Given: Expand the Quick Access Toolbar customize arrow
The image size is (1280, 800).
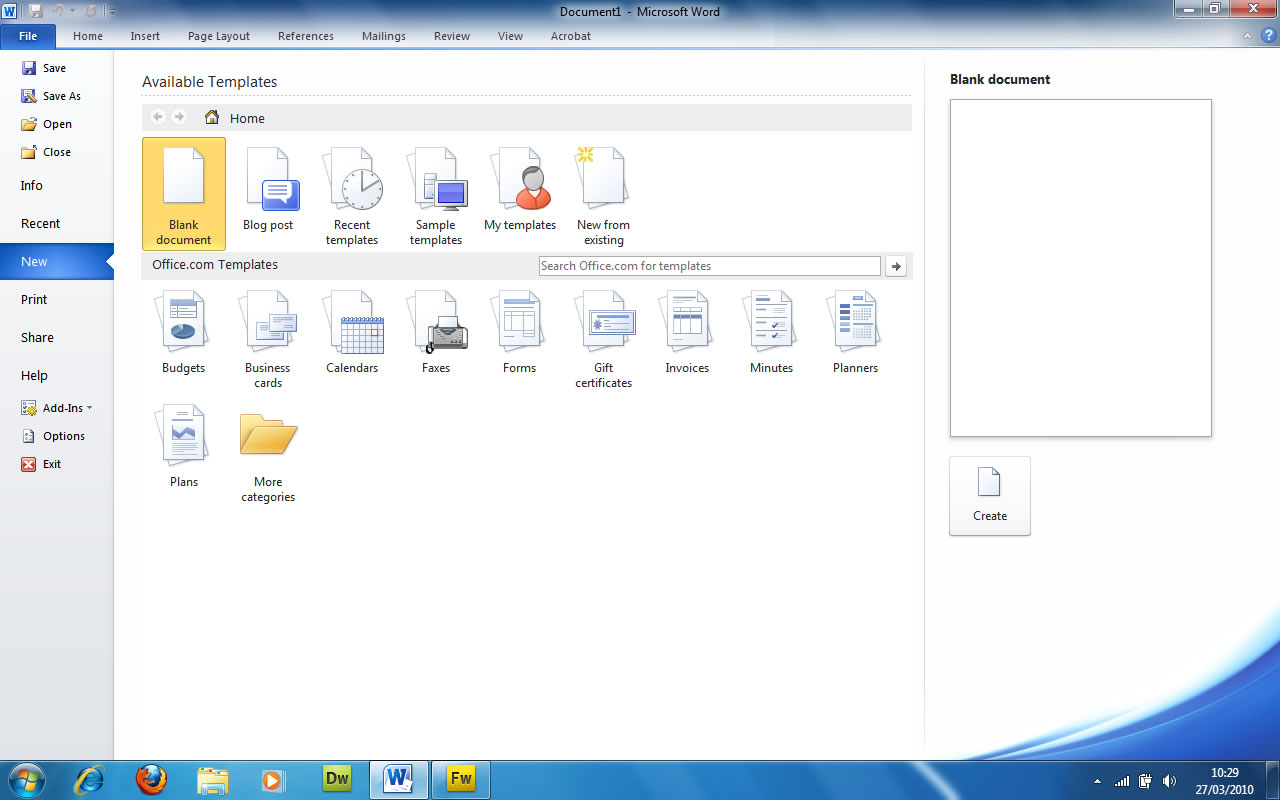Looking at the screenshot, I should 112,12.
